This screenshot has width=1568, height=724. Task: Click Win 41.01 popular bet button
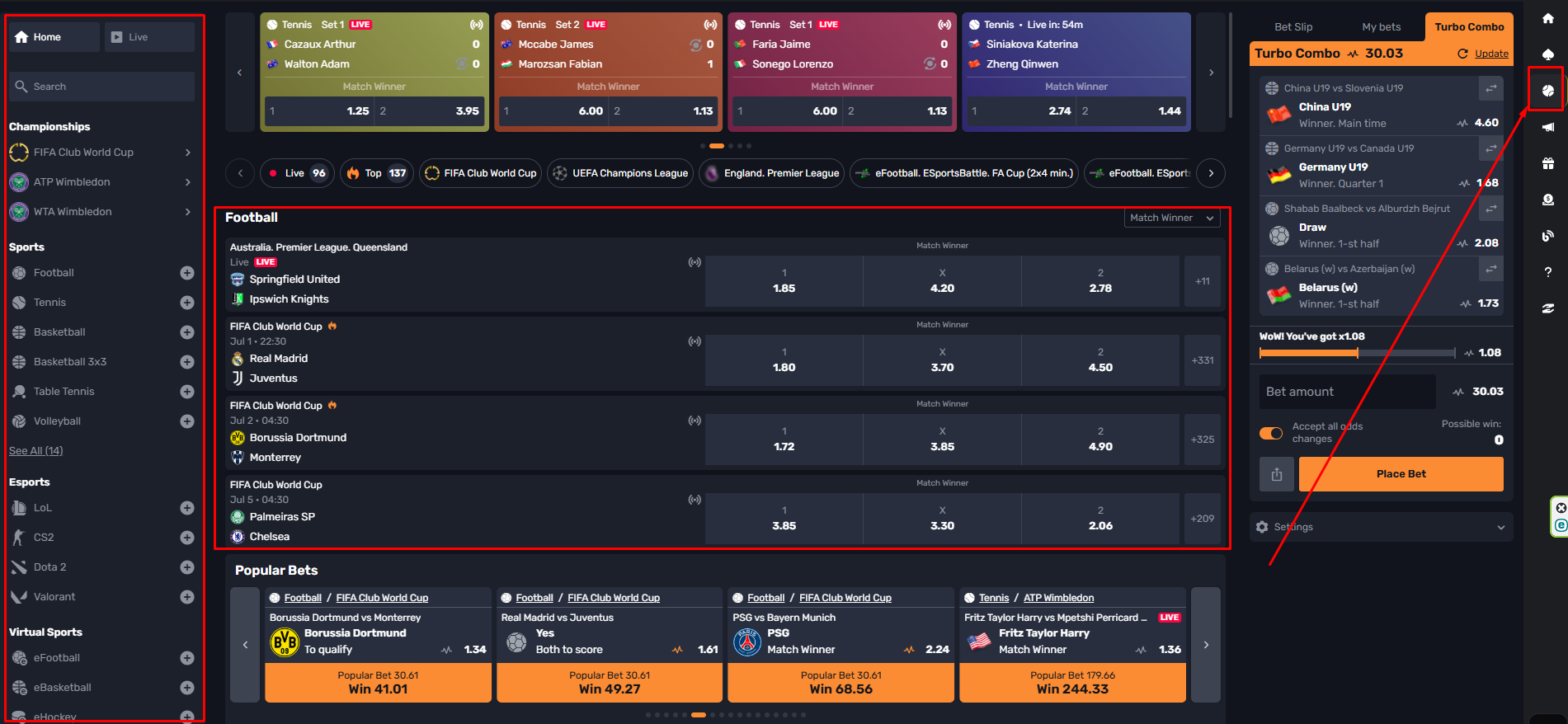coord(378,683)
